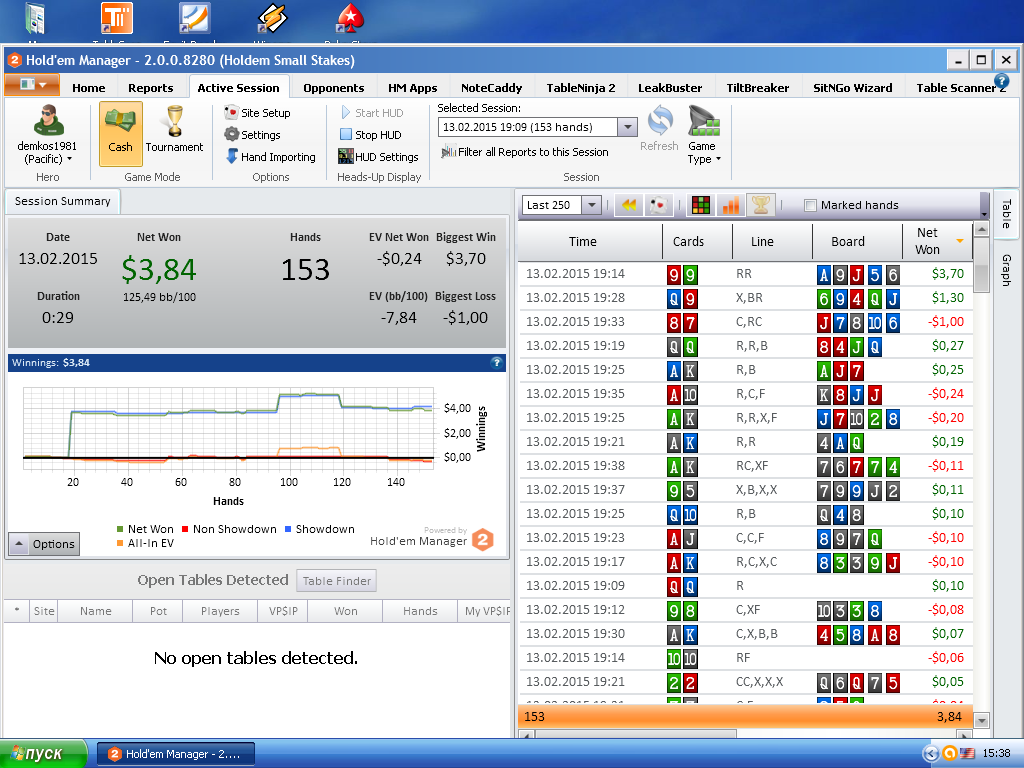Image resolution: width=1024 pixels, height=768 pixels.
Task: Click the Board column header
Action: point(848,242)
